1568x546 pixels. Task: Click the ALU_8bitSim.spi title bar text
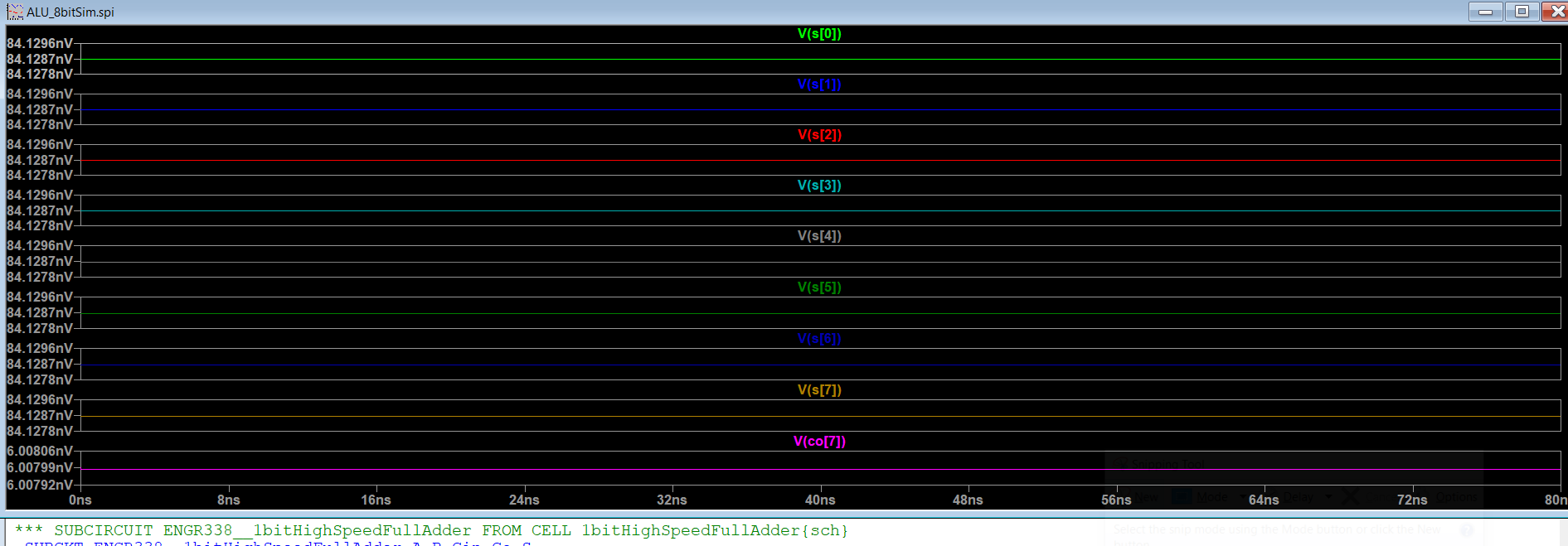(x=70, y=12)
